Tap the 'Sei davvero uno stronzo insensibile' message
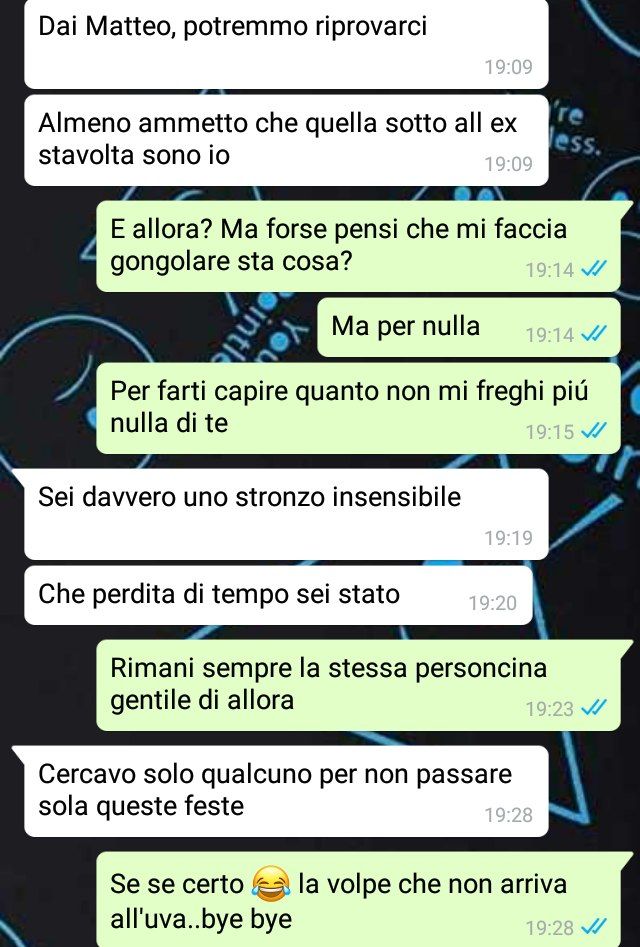640x947 pixels. [286, 514]
